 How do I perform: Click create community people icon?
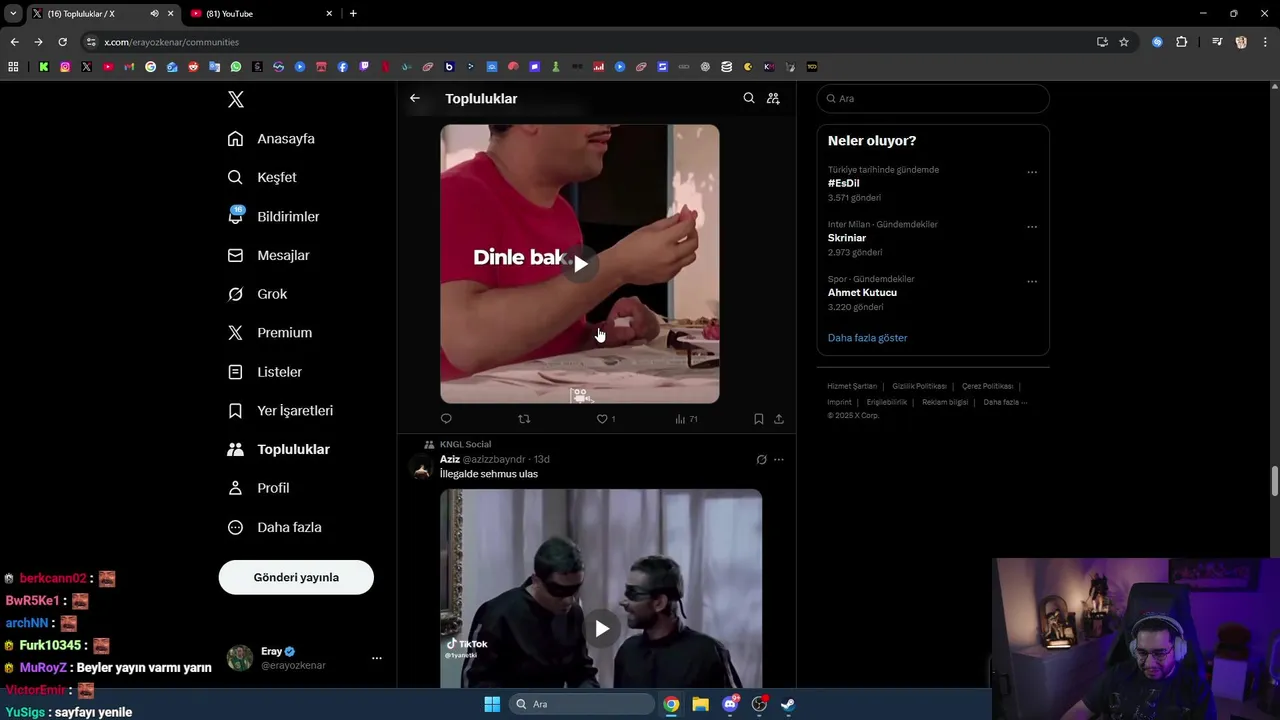(773, 98)
